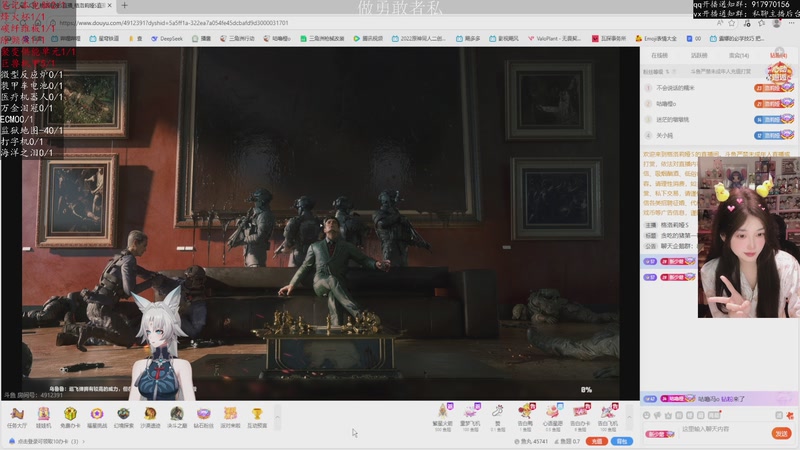This screenshot has height=450, width=800.
Task: Open the emoji picker in chat toolbar
Action: [x=647, y=415]
